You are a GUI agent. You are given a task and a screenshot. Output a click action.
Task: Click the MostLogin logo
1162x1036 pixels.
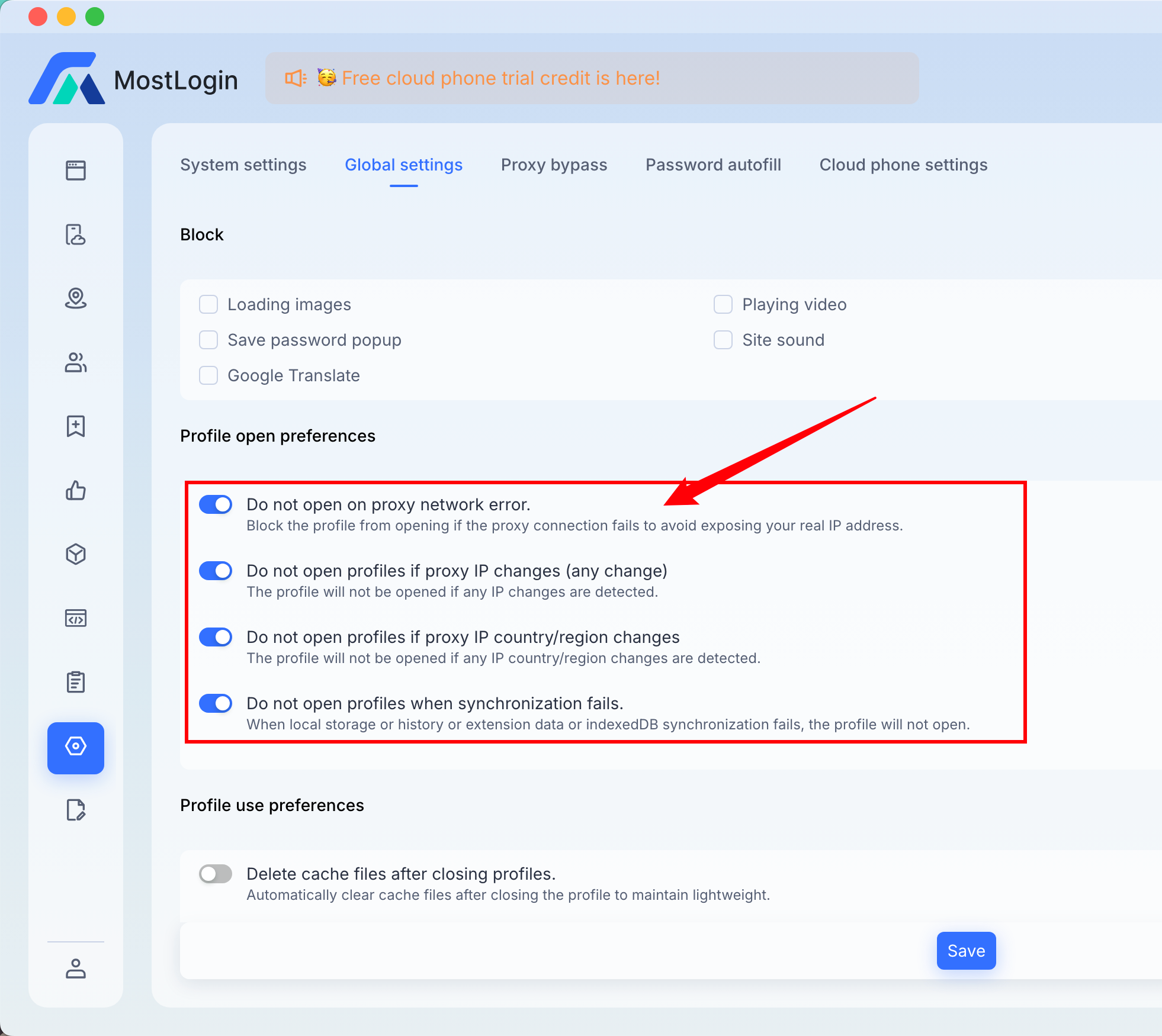tap(67, 78)
